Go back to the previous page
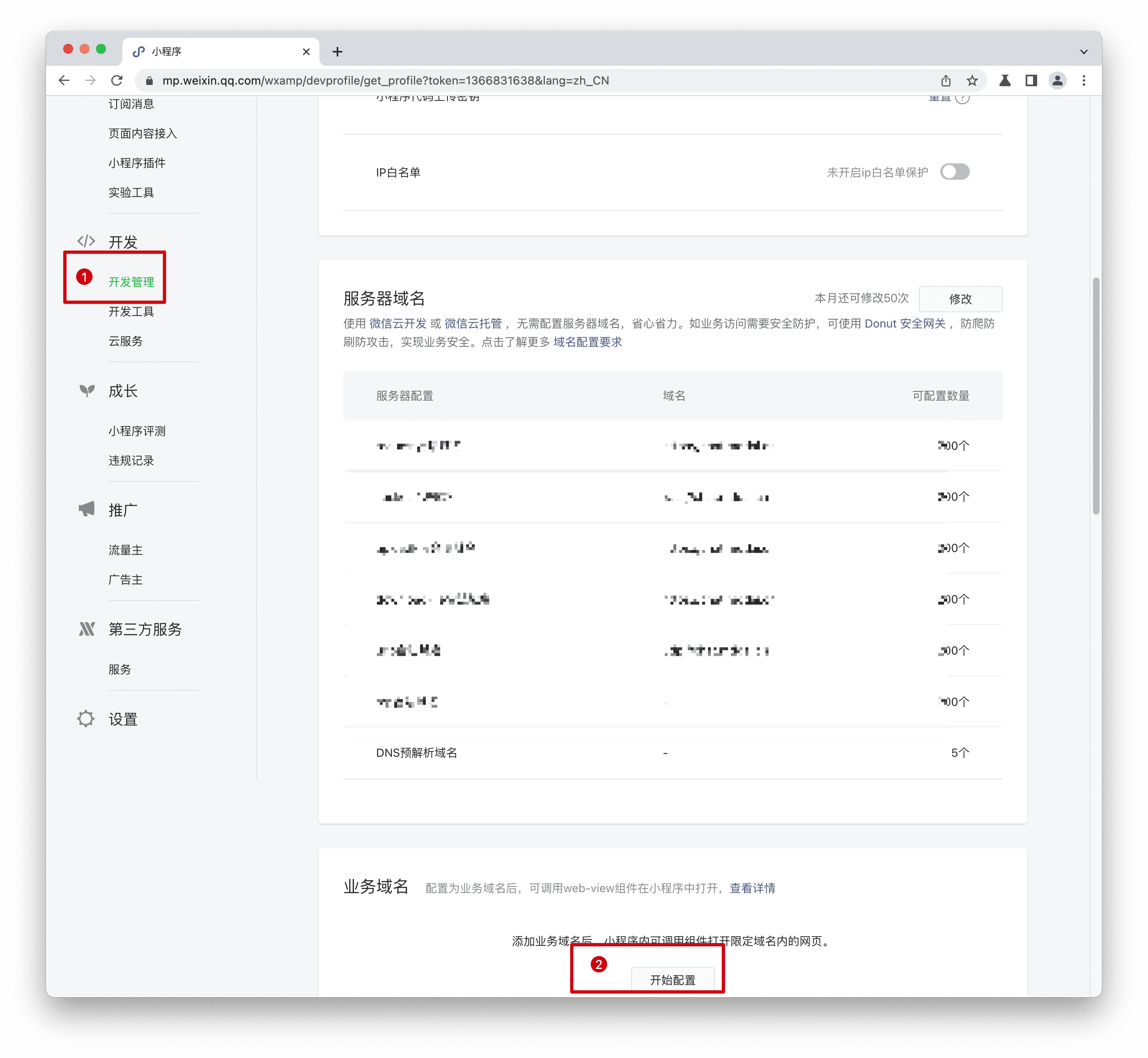 pyautogui.click(x=64, y=81)
